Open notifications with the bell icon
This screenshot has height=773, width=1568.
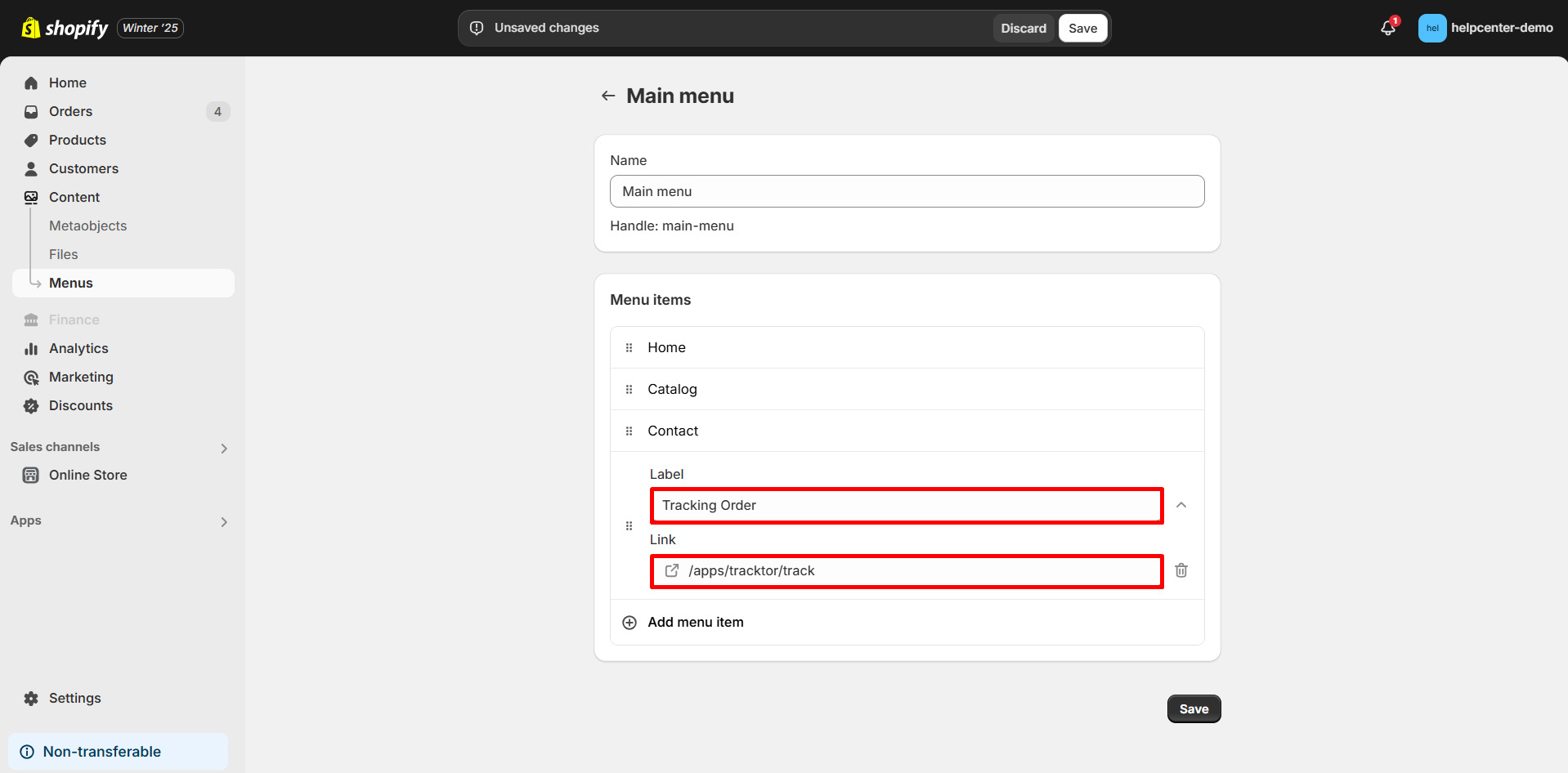[1387, 27]
